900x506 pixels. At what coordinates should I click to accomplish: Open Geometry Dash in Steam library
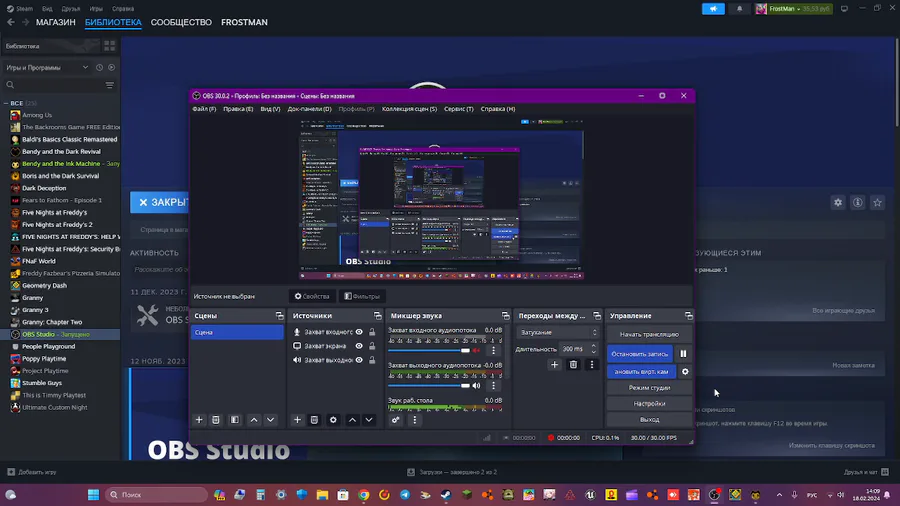(x=45, y=286)
